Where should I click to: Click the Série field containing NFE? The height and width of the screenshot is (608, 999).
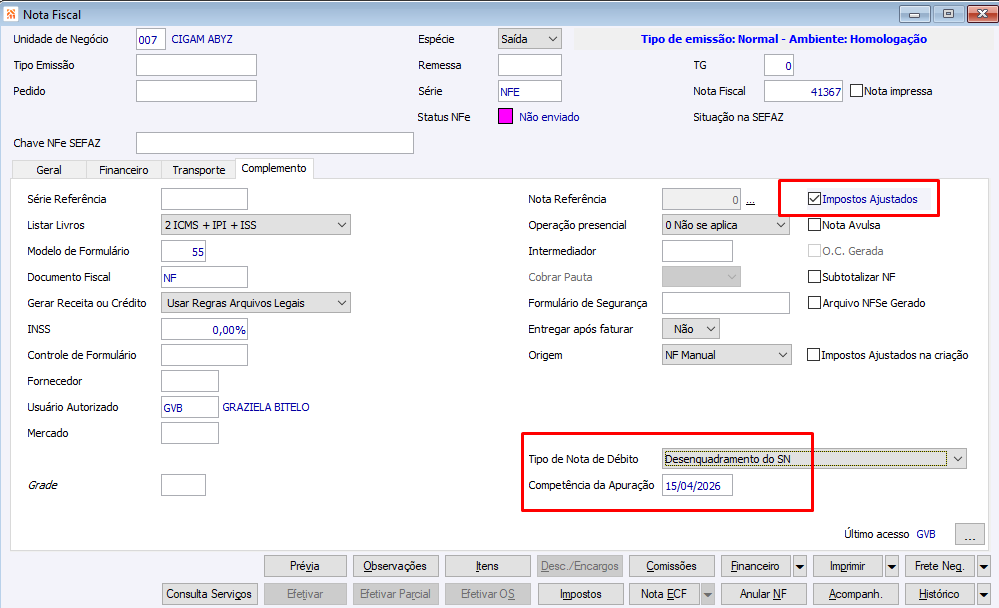pos(529,91)
